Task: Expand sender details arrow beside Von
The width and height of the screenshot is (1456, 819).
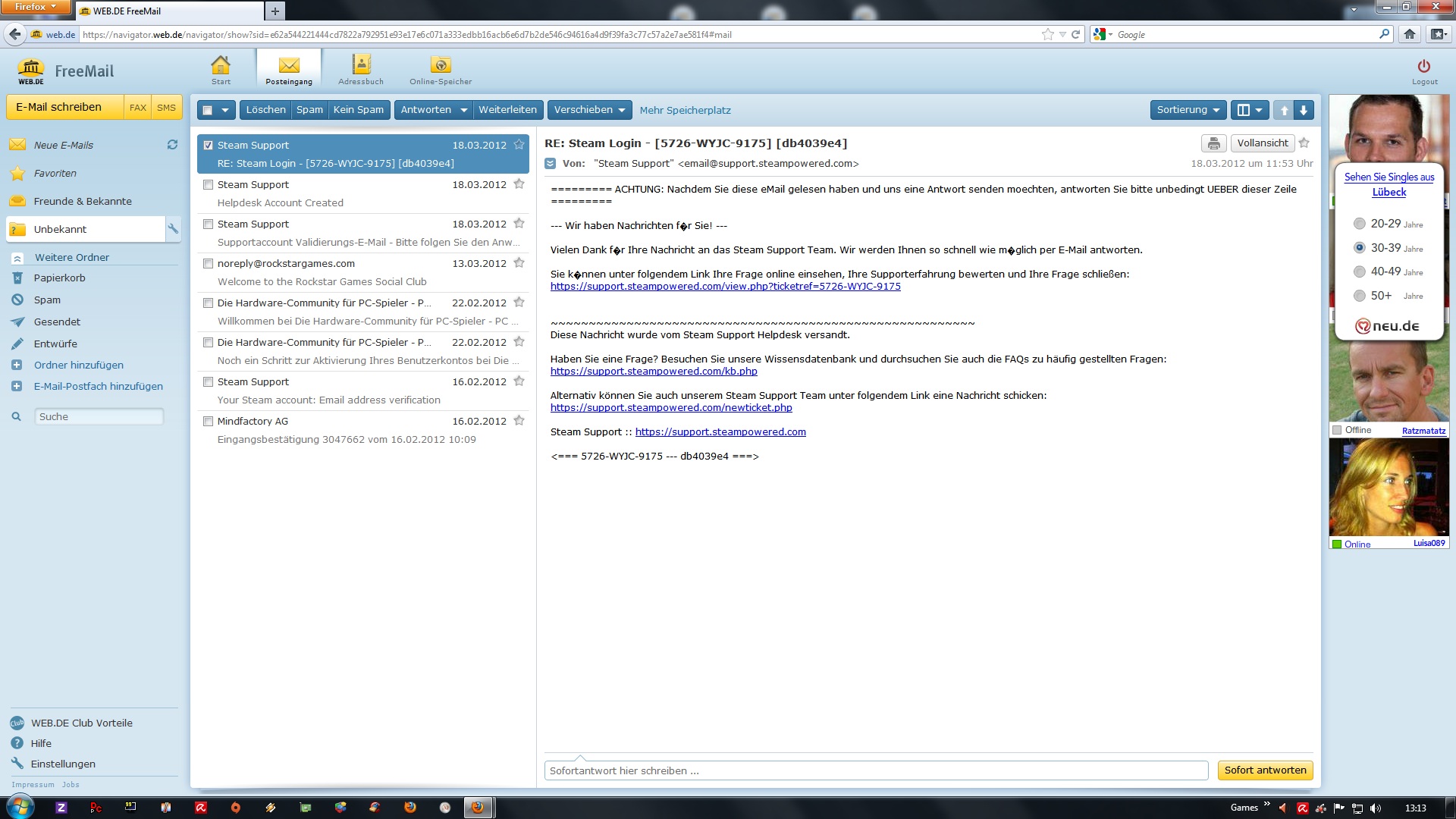Action: [551, 163]
